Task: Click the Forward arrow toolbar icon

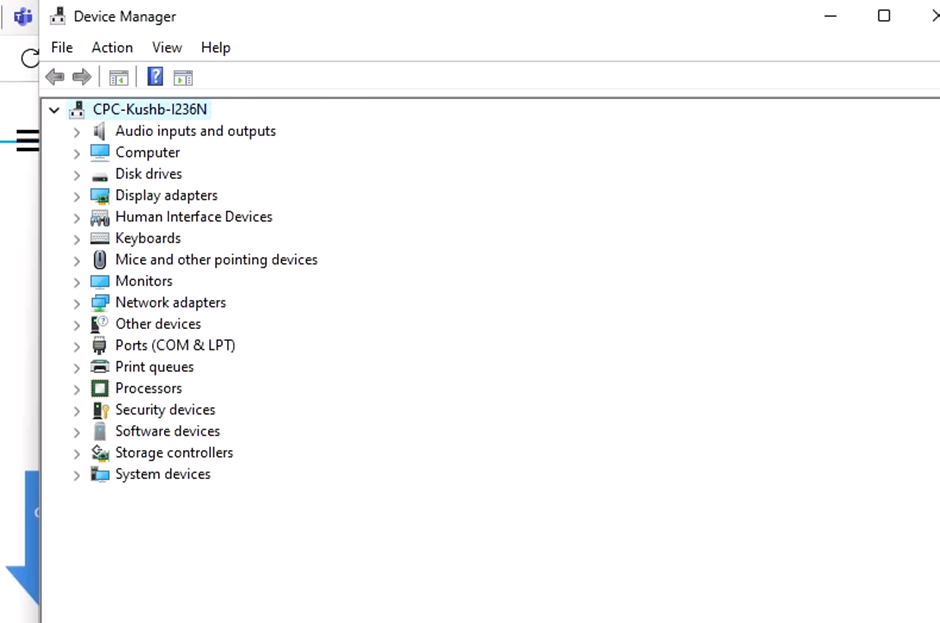Action: (82, 77)
